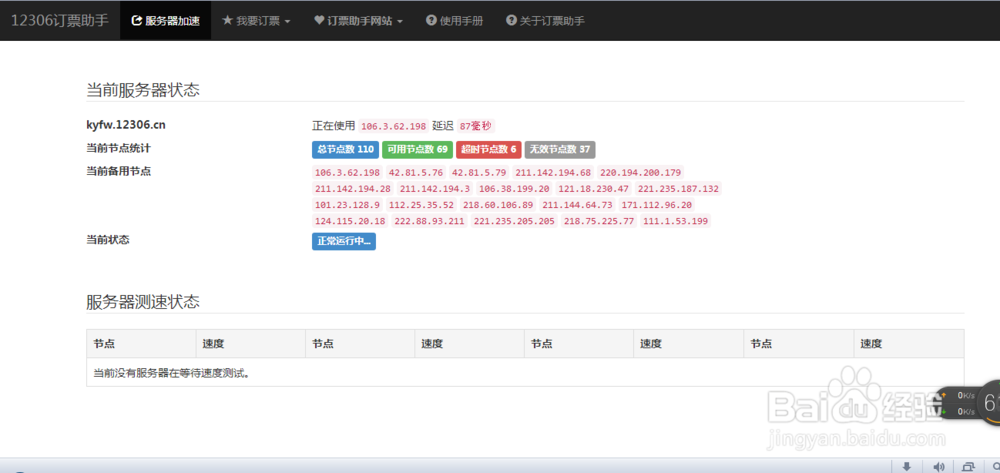This screenshot has height=473, width=1000.
Task: Select backup node 124.115.20.18
Action: pyautogui.click(x=350, y=221)
